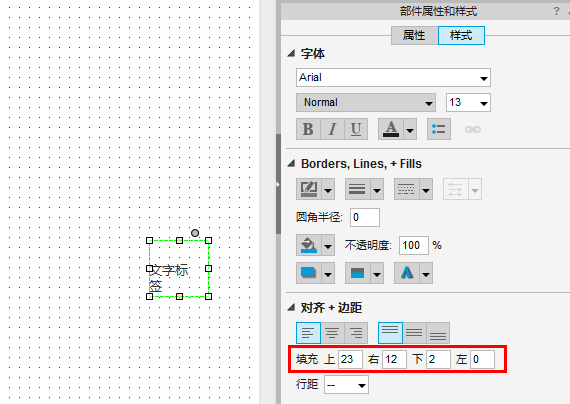Select right horizontal text alignment
This screenshot has width=570, height=404.
coord(356,333)
